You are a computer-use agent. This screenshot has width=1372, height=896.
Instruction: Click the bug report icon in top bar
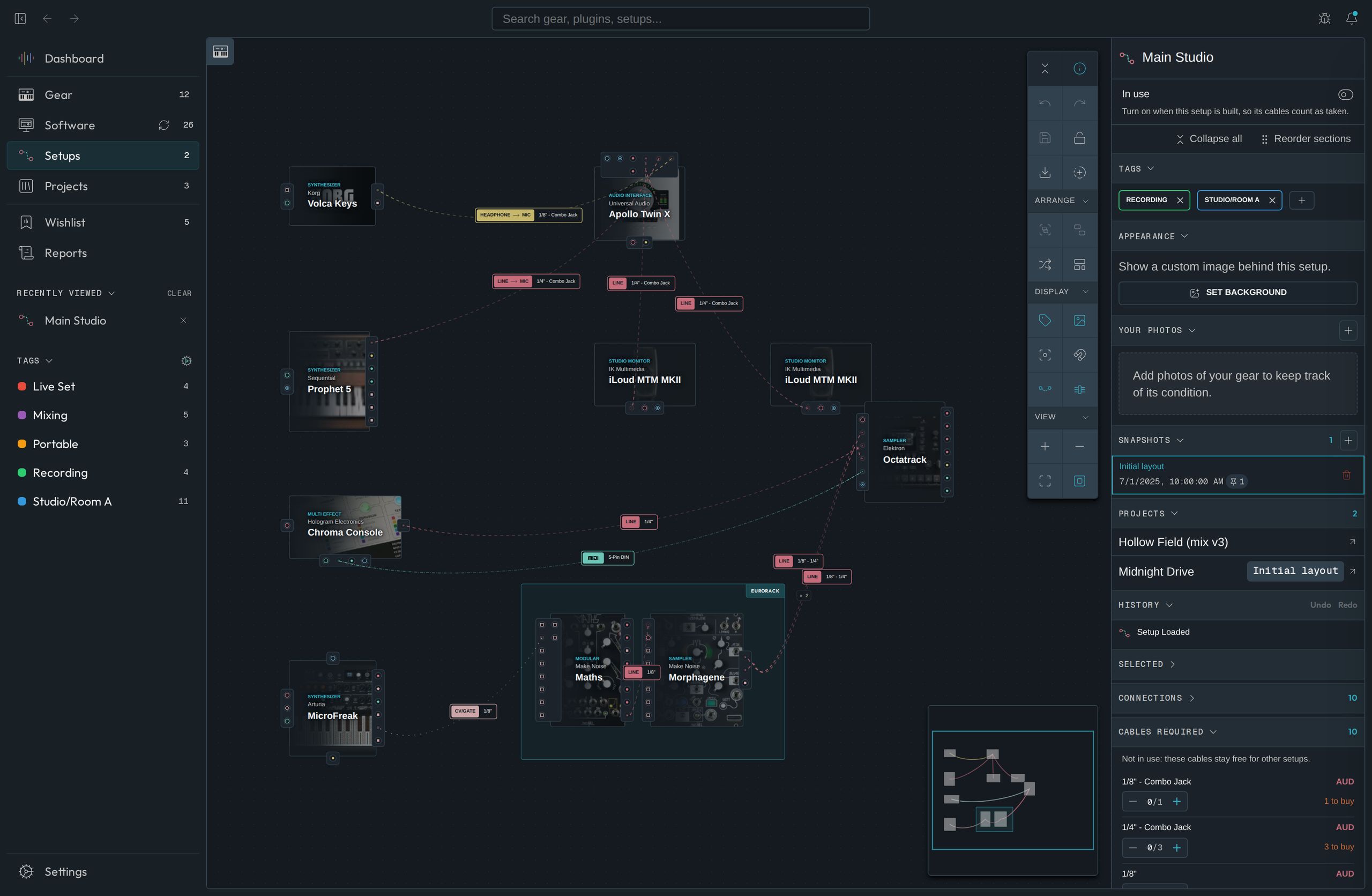pos(1324,18)
